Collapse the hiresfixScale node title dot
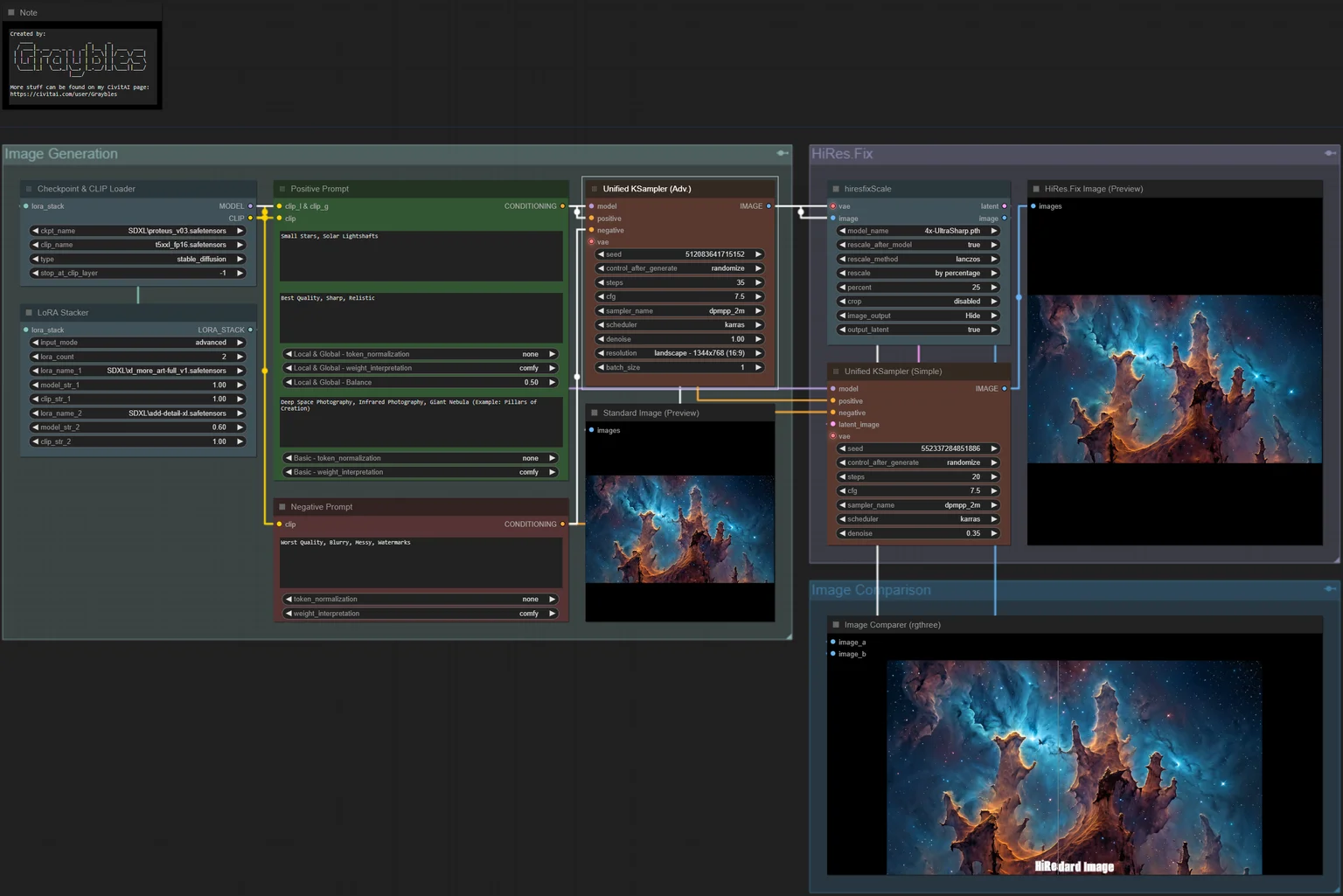This screenshot has width=1343, height=896. point(836,189)
